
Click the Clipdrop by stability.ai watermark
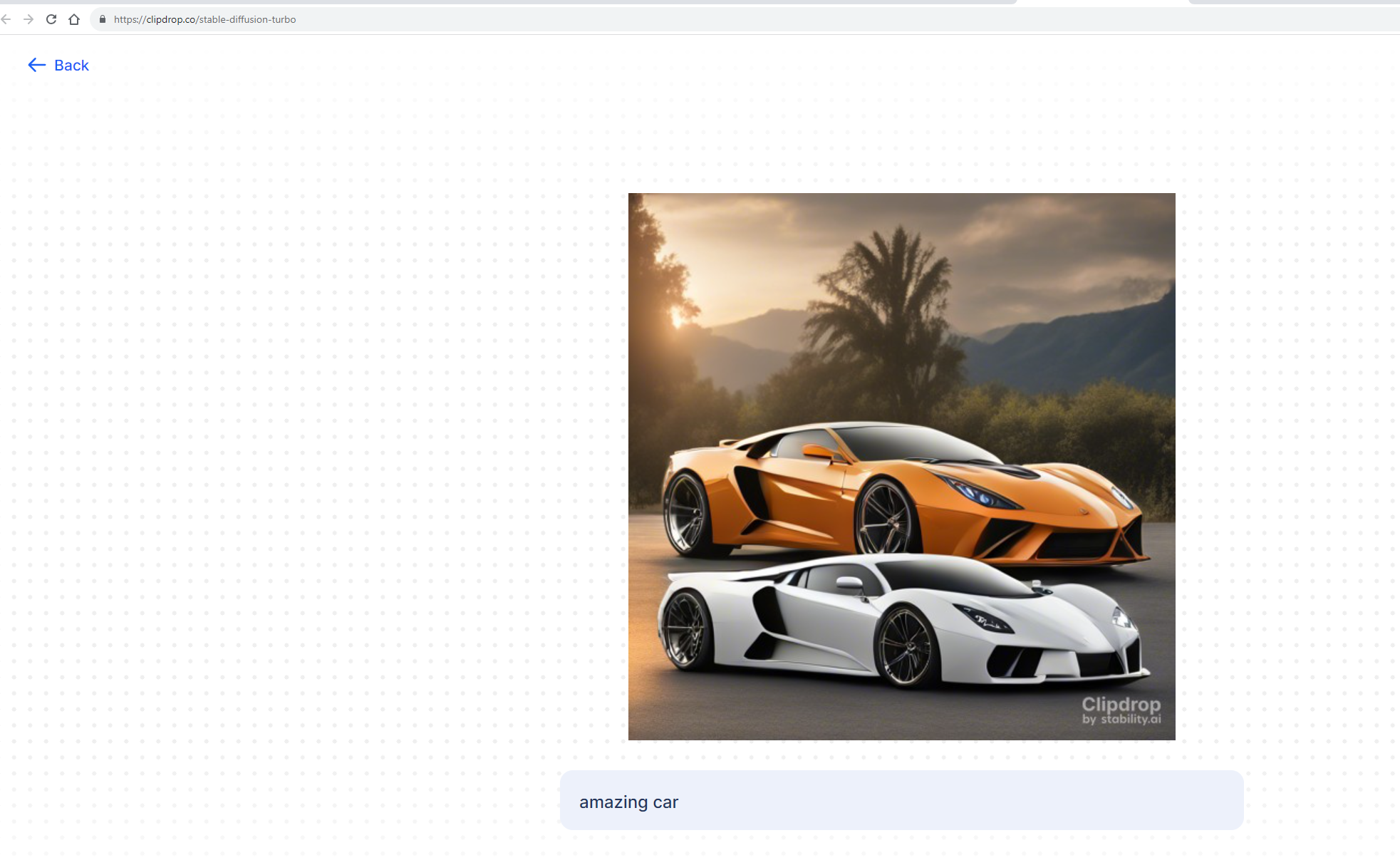click(1121, 710)
